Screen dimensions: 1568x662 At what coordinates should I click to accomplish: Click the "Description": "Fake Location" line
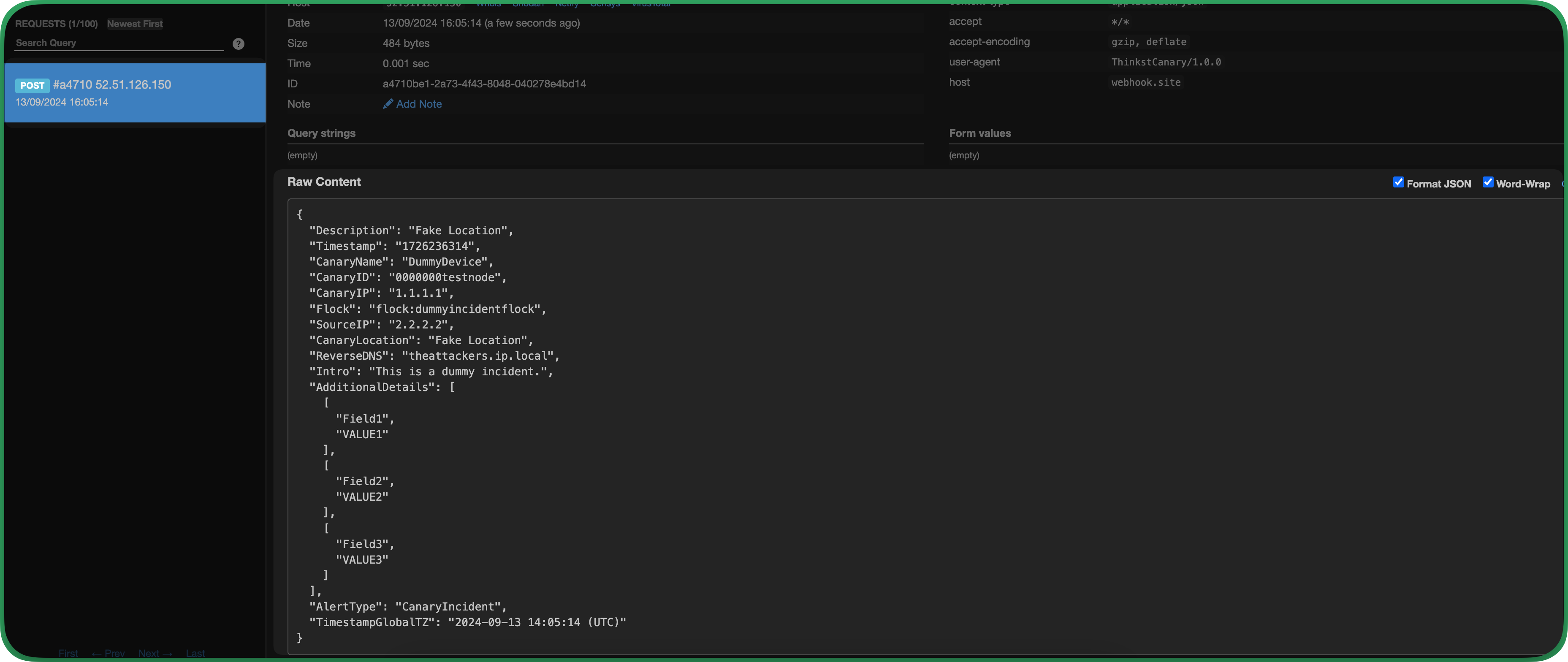(x=412, y=231)
